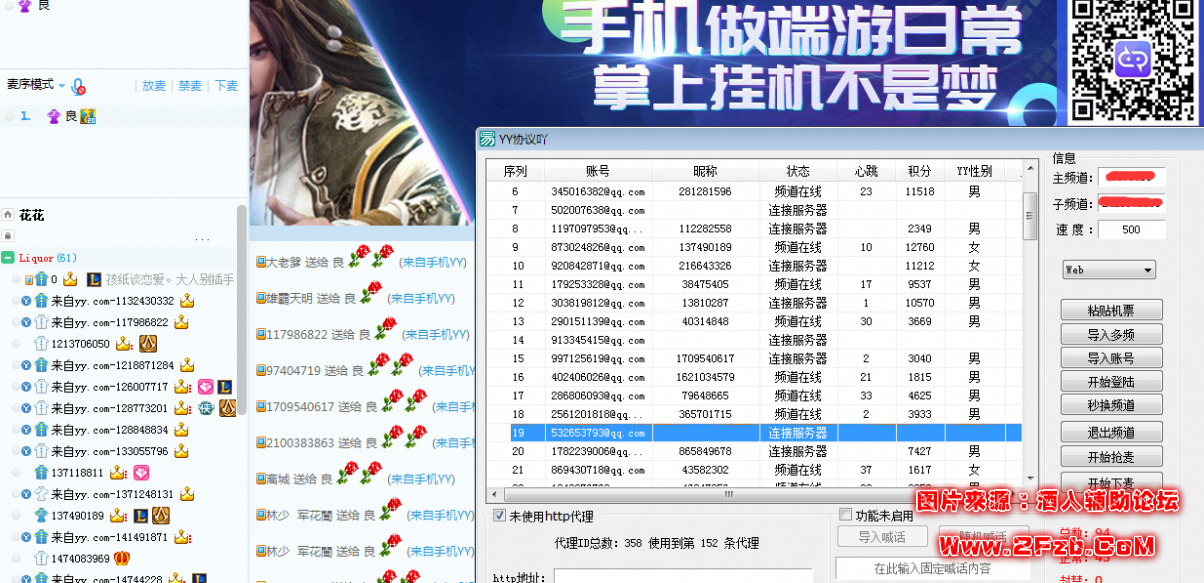
Task: Open the 麦序模式 dropdown arrow
Action: click(x=61, y=86)
